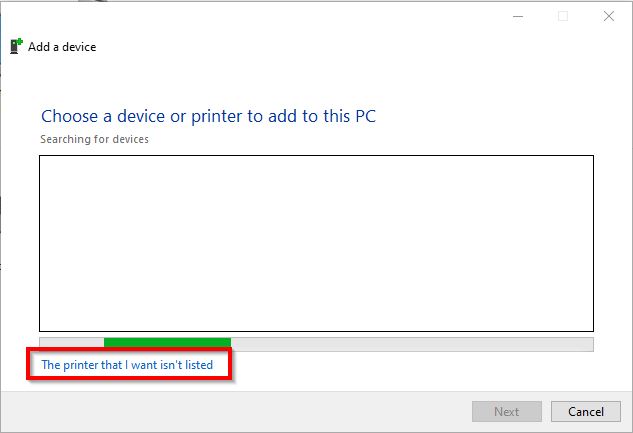Click the "Add a device" title text
The height and width of the screenshot is (433, 633).
pyautogui.click(x=62, y=47)
